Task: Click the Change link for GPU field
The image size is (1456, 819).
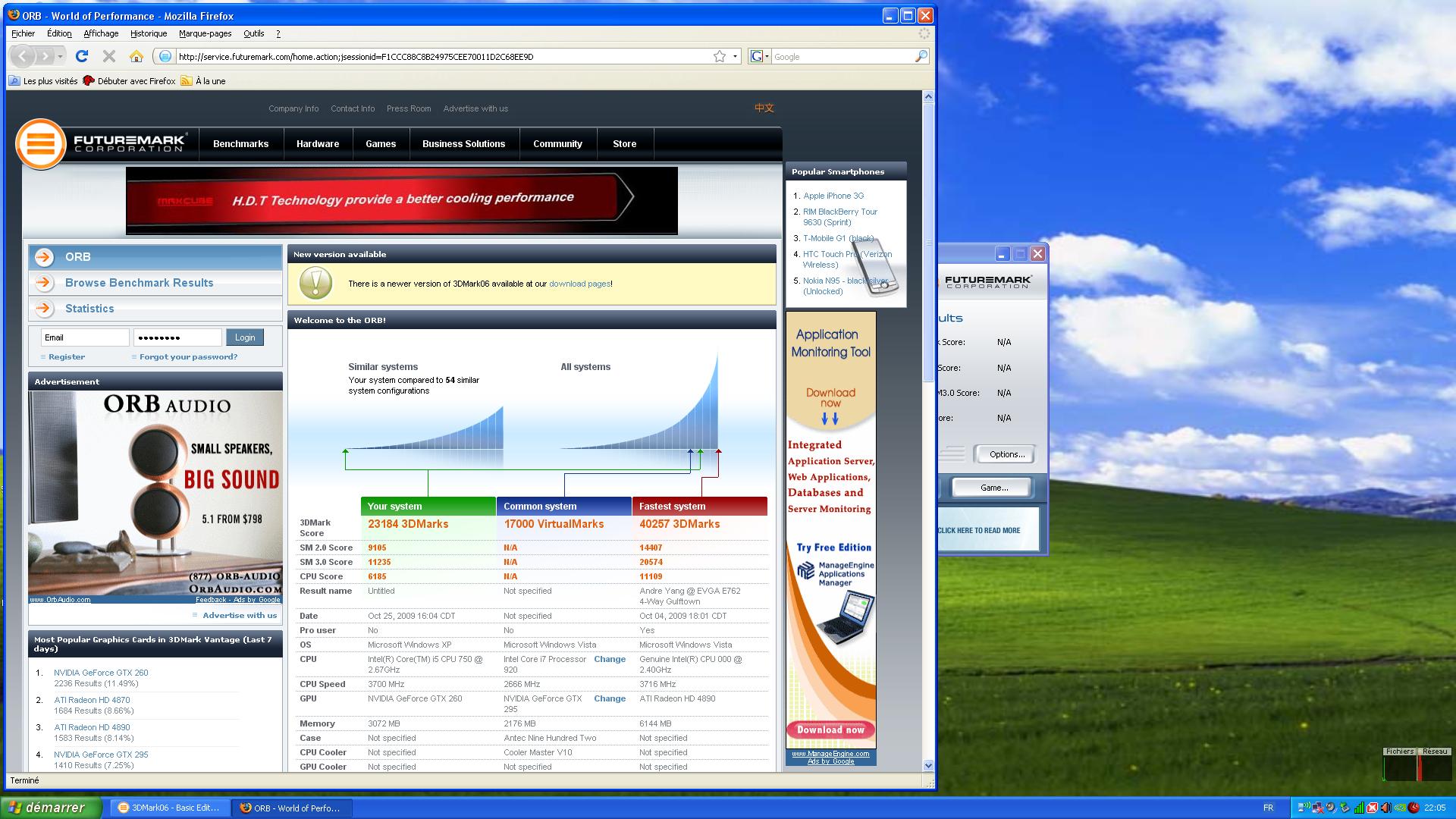Action: 610,698
